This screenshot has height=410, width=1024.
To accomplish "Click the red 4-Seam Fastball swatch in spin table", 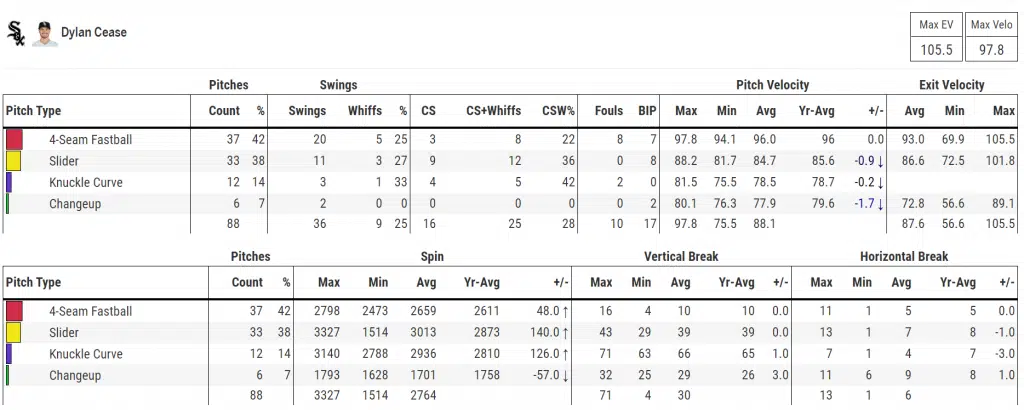I will point(14,311).
